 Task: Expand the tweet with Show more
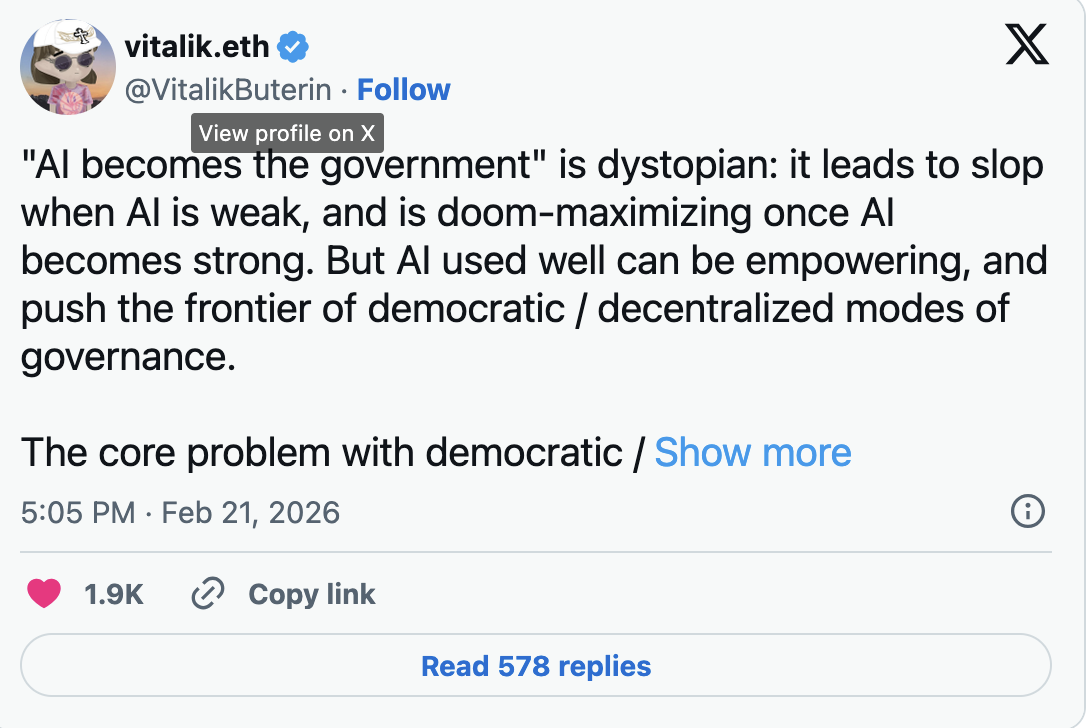coord(753,453)
